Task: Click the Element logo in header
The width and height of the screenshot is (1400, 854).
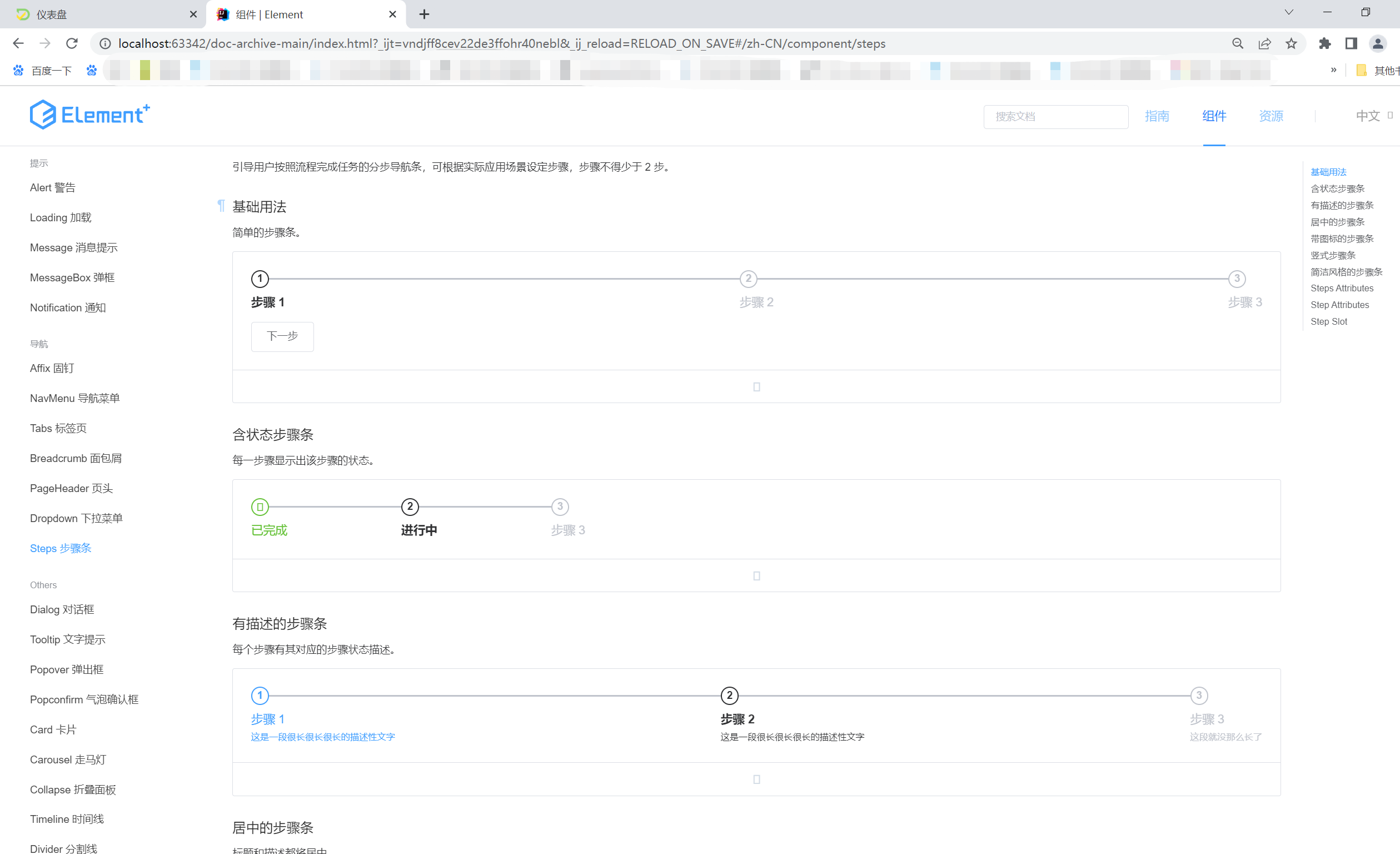Action: tap(90, 115)
